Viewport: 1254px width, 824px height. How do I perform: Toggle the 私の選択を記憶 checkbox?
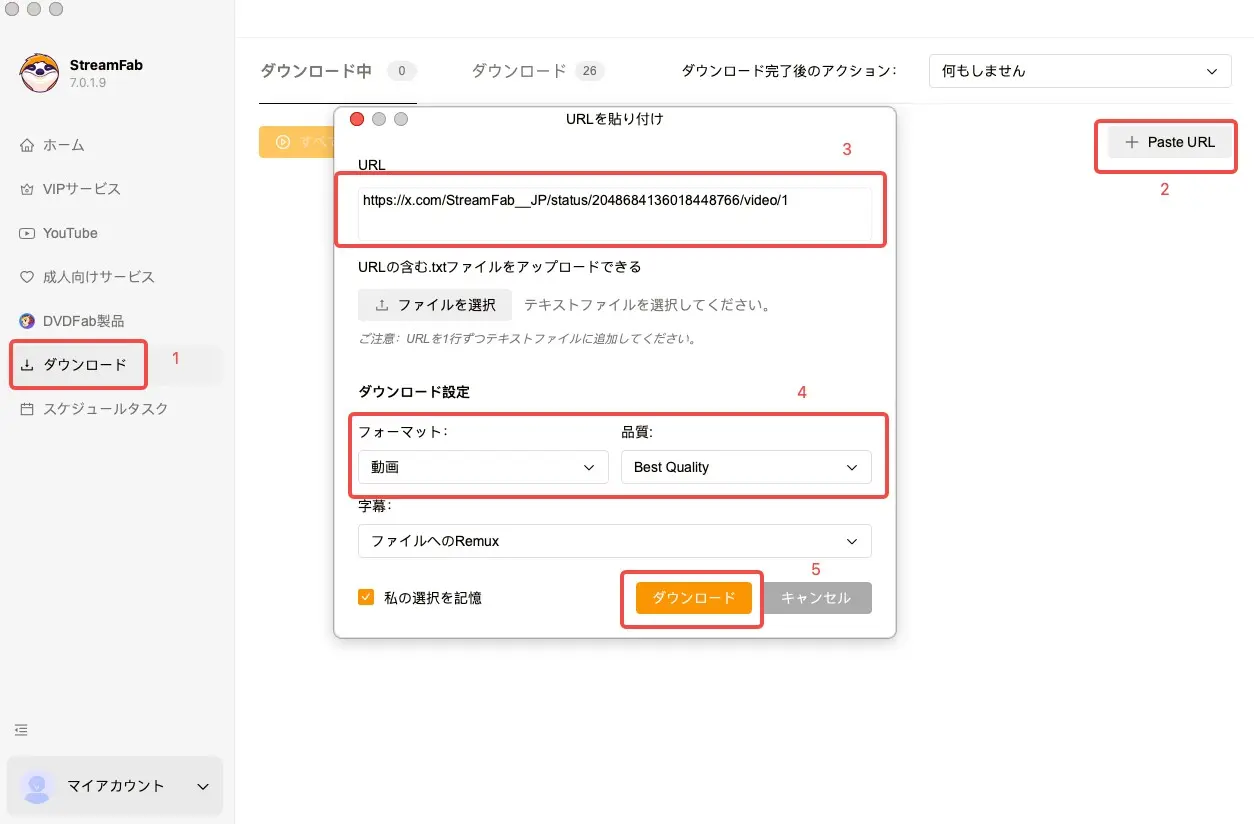tap(366, 598)
